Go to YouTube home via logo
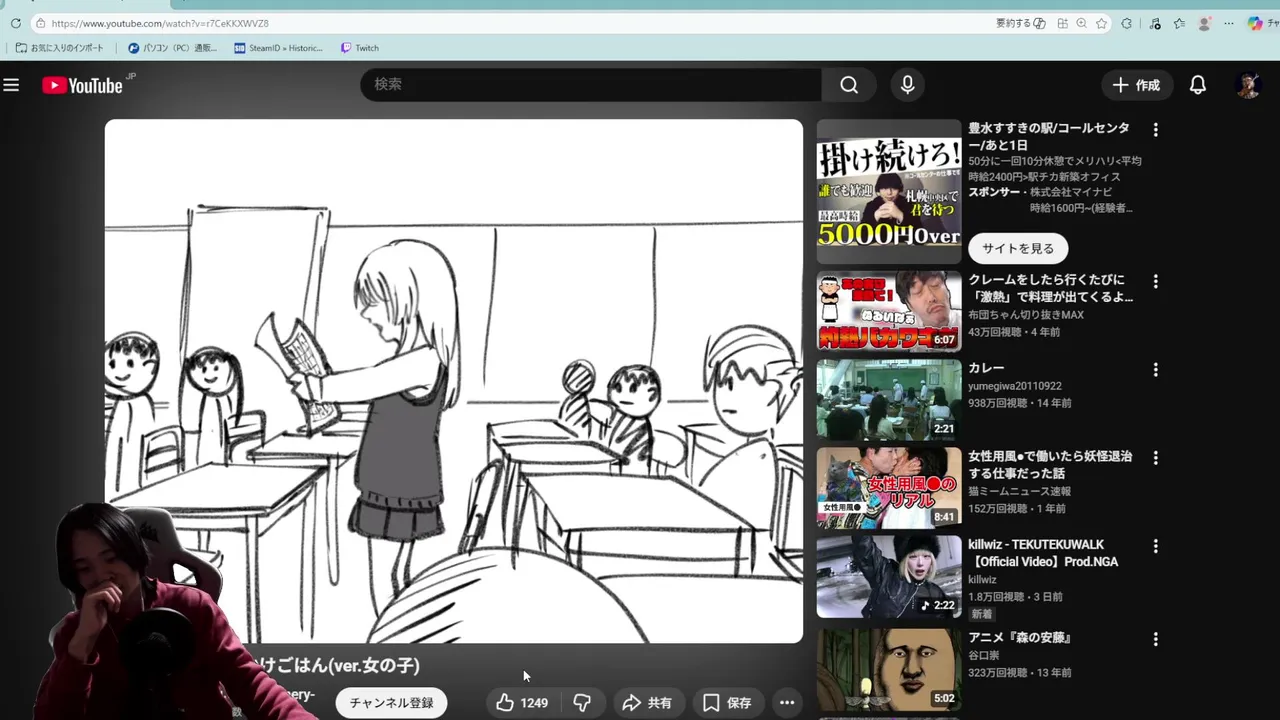 (82, 85)
